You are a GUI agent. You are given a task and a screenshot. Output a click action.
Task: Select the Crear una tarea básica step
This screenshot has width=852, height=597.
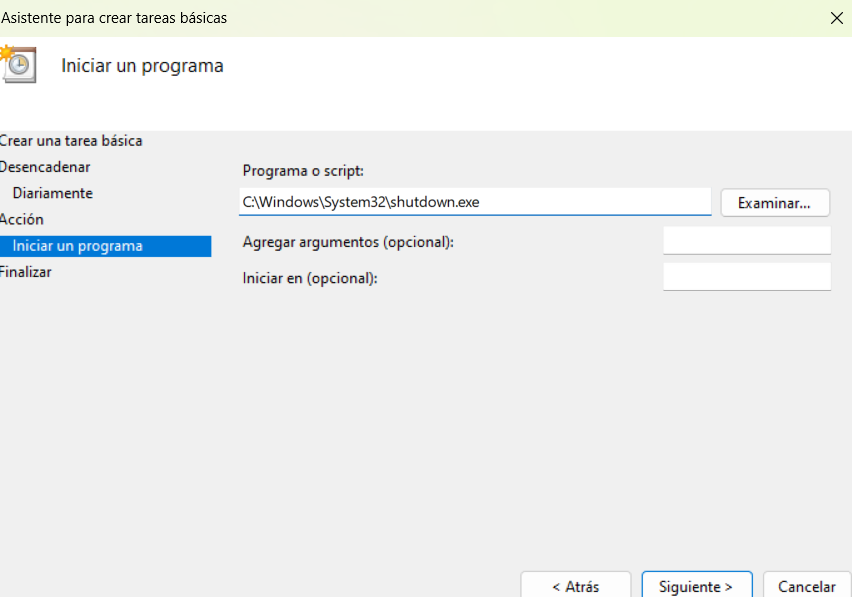point(71,141)
